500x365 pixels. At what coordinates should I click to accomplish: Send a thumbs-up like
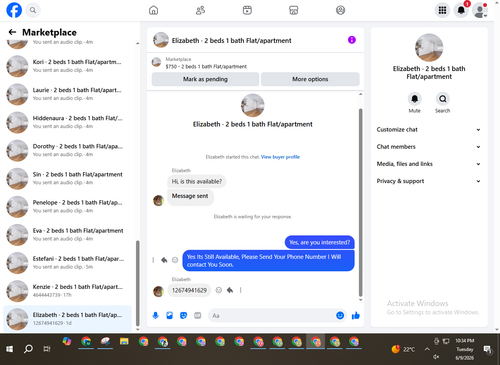(356, 315)
